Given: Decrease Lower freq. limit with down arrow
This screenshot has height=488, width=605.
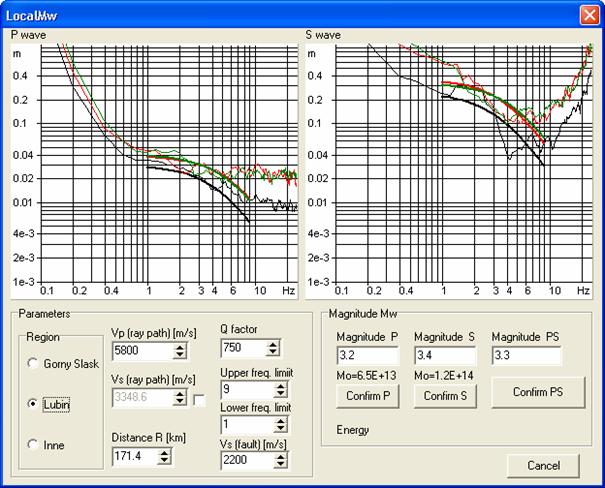Looking at the screenshot, I should (281, 429).
